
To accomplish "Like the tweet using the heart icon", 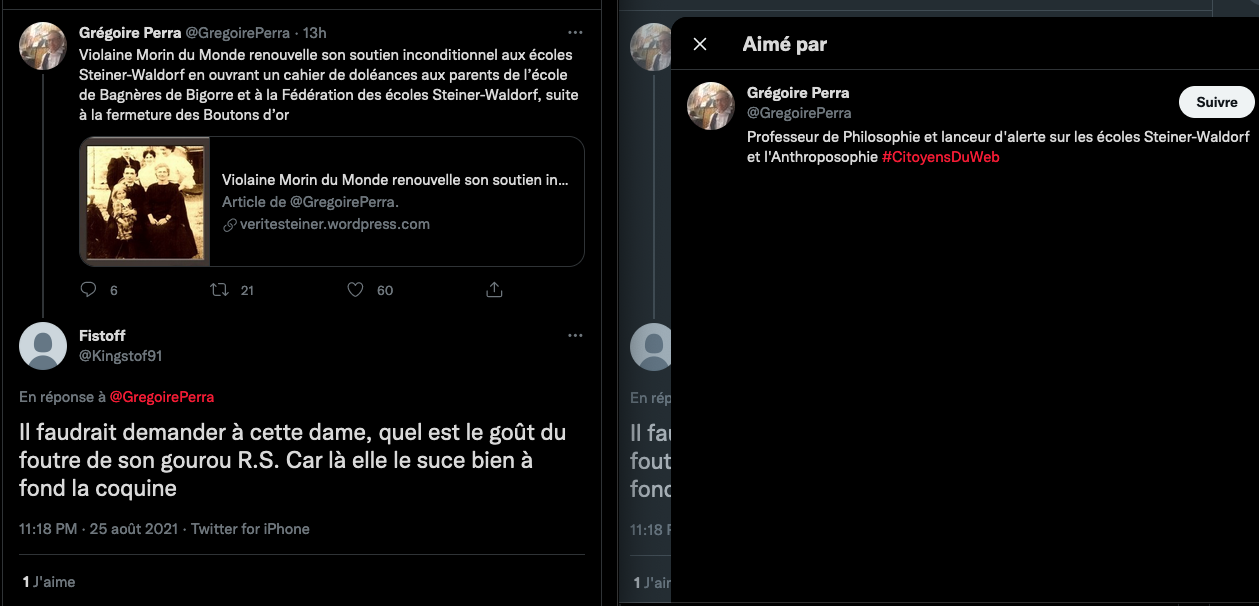I will 354,290.
